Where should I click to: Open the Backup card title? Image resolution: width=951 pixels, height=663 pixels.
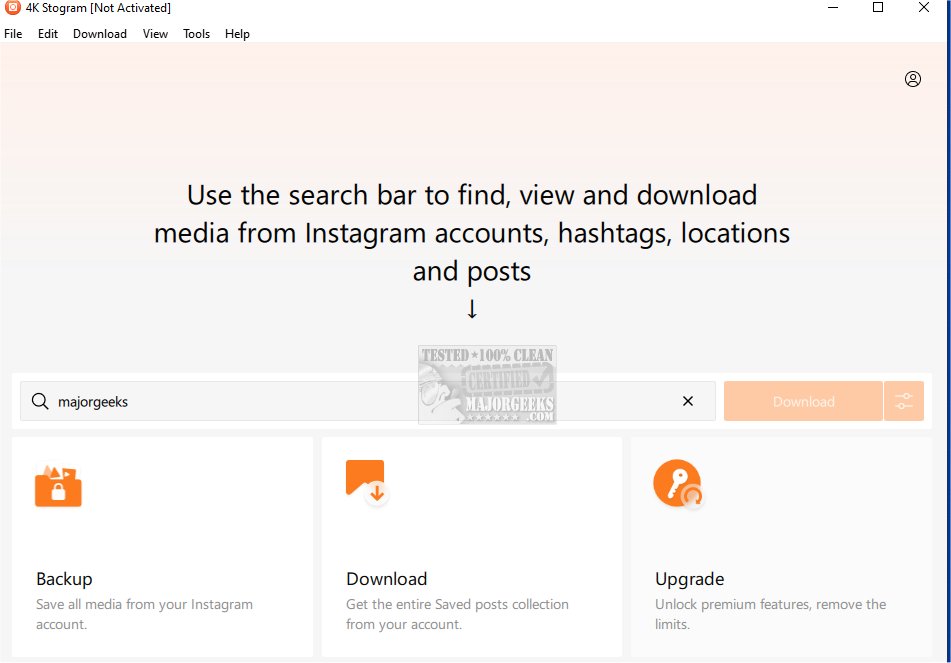64,579
